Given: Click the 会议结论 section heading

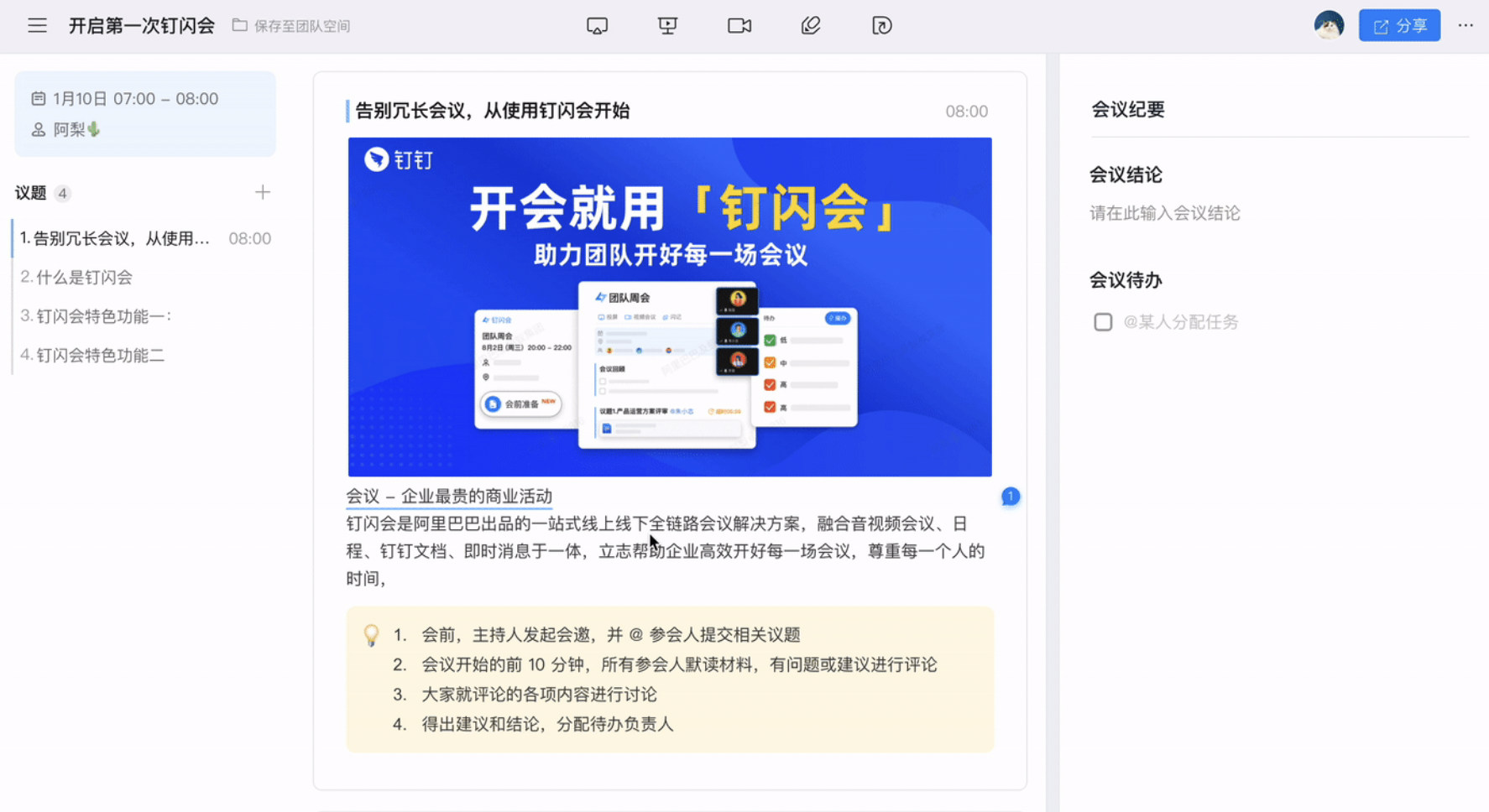Looking at the screenshot, I should point(1126,175).
